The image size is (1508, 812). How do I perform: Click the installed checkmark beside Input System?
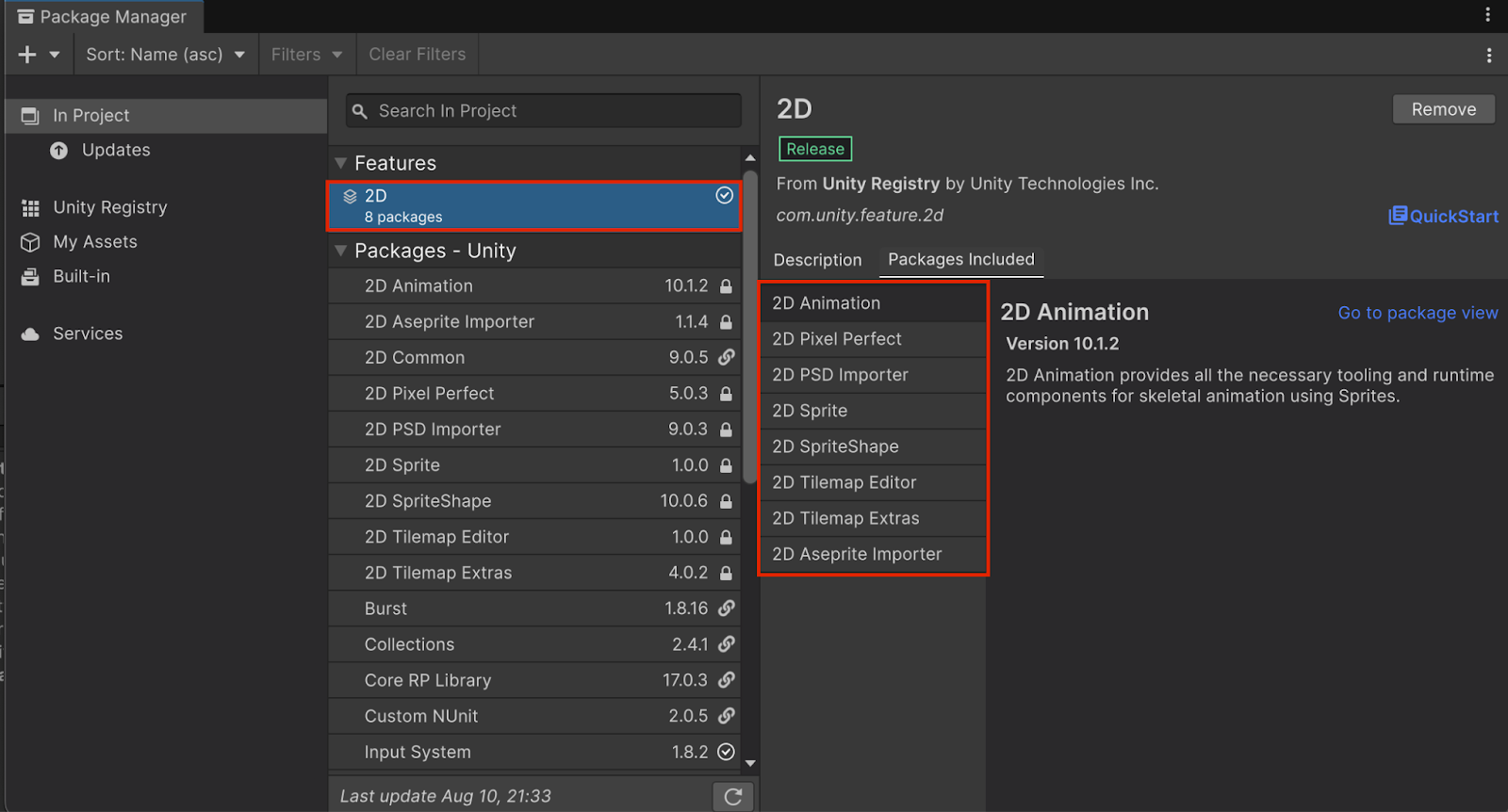[x=726, y=752]
